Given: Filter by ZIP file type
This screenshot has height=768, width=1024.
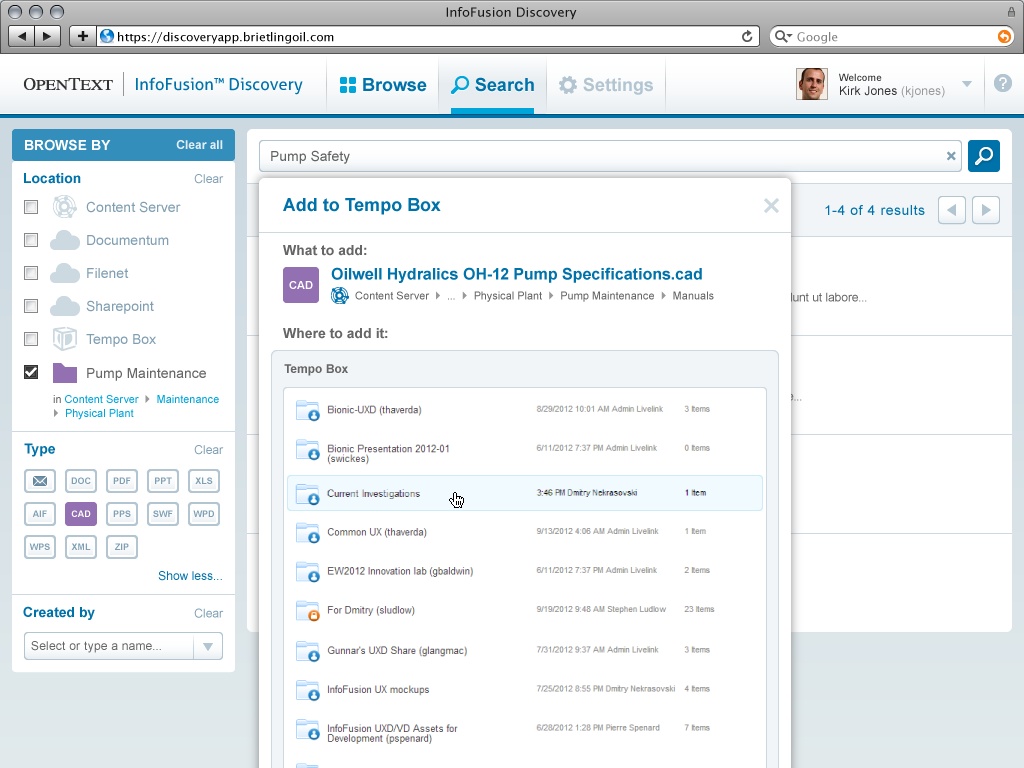Looking at the screenshot, I should pos(121,547).
